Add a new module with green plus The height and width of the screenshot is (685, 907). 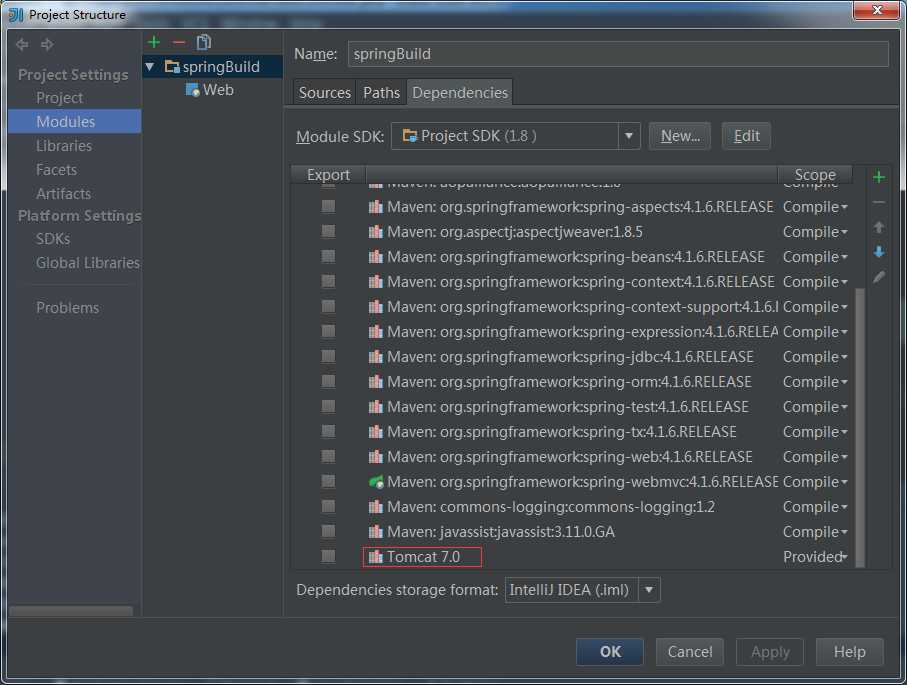click(154, 42)
